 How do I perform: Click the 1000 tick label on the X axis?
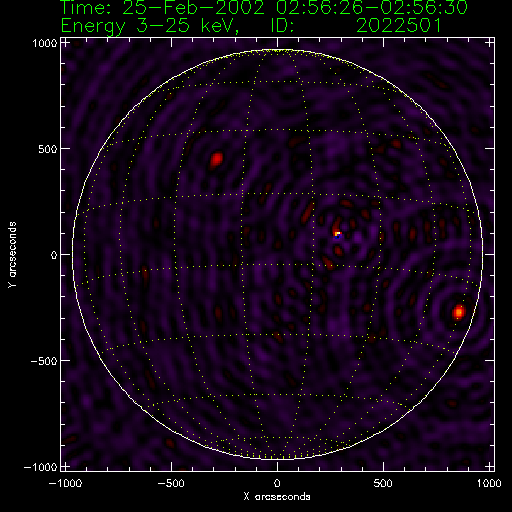pos(489,483)
